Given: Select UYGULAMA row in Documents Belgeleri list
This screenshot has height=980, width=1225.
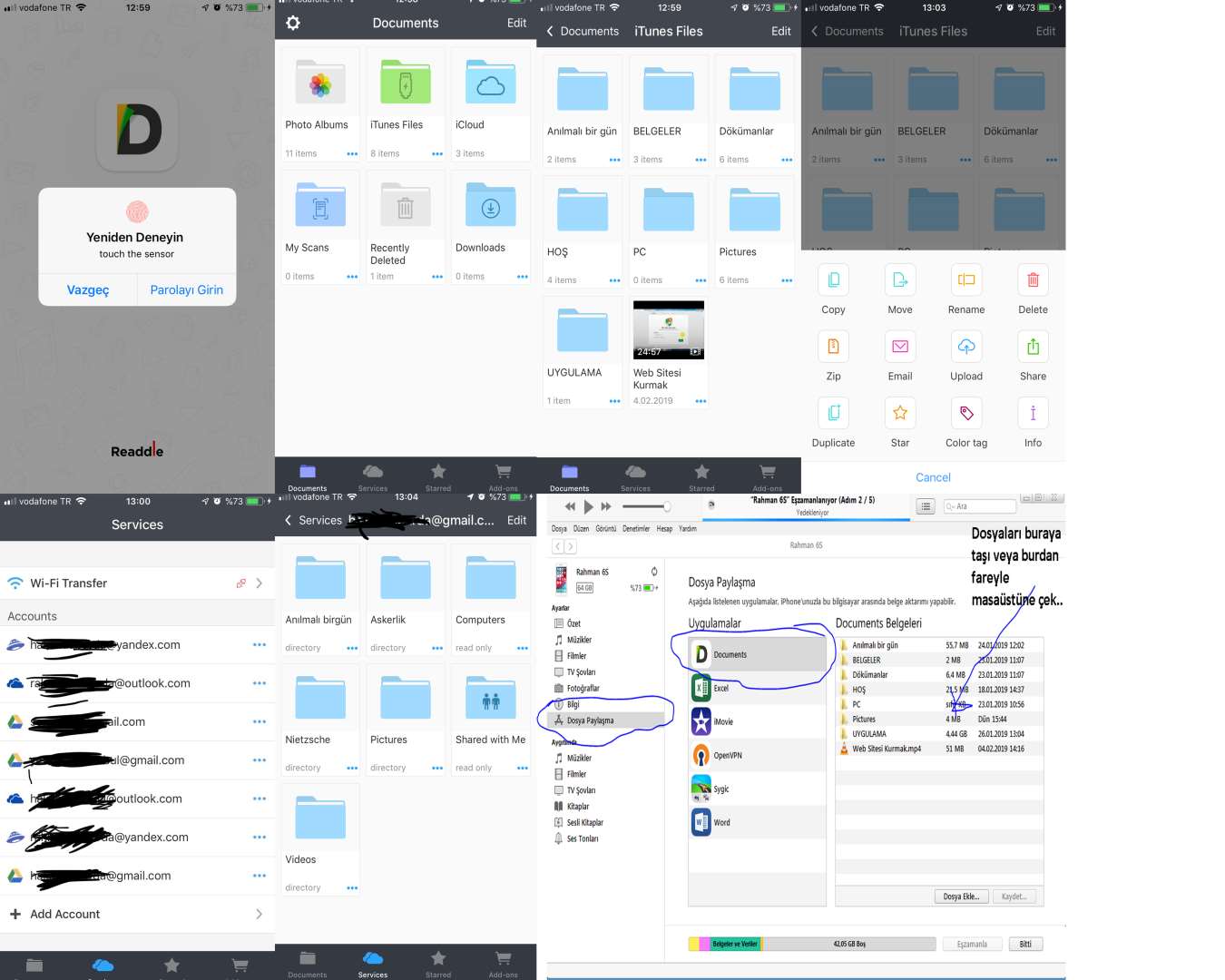Looking at the screenshot, I should tap(940, 734).
